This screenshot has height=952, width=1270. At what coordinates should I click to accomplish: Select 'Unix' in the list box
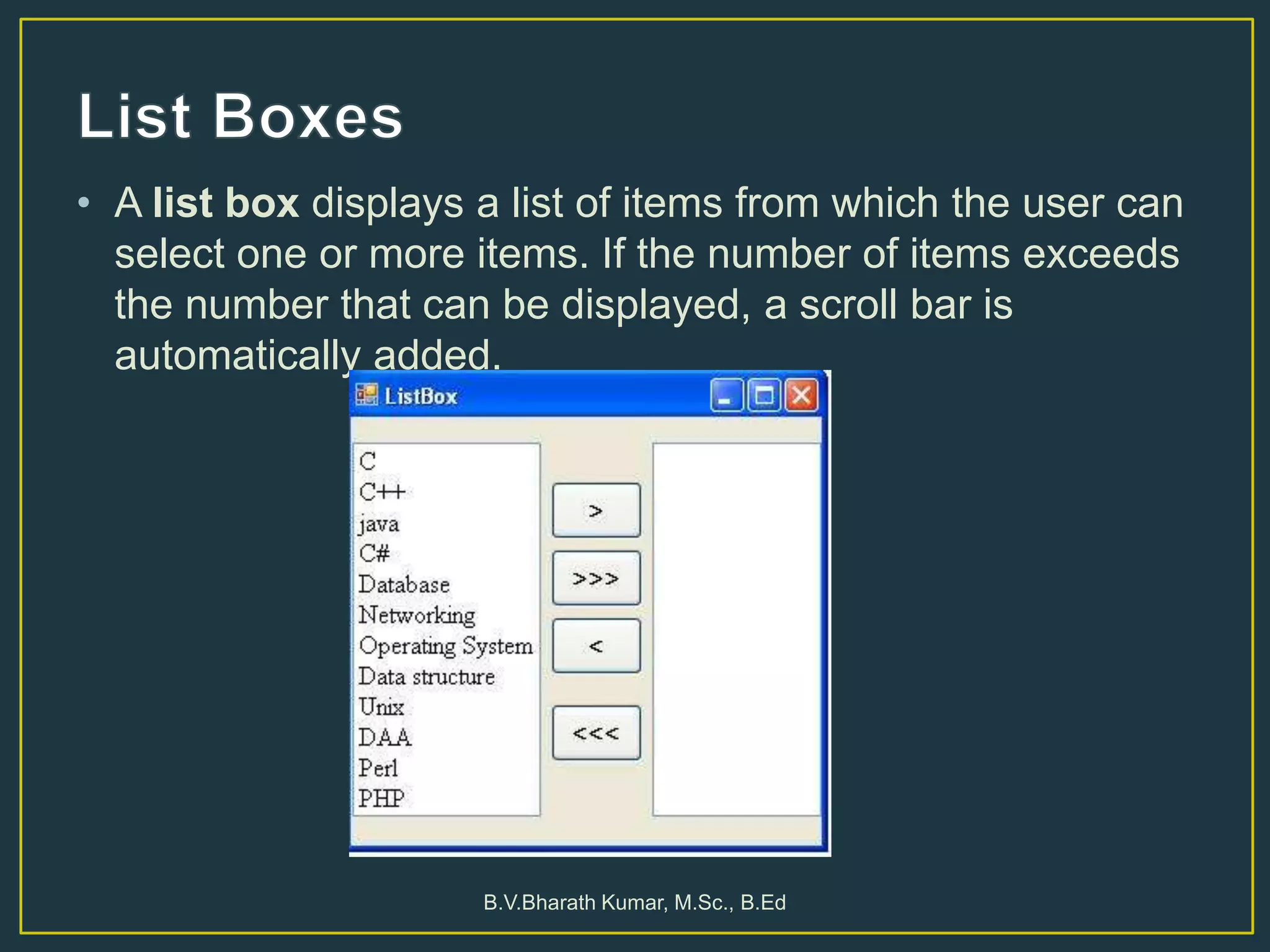tap(381, 707)
